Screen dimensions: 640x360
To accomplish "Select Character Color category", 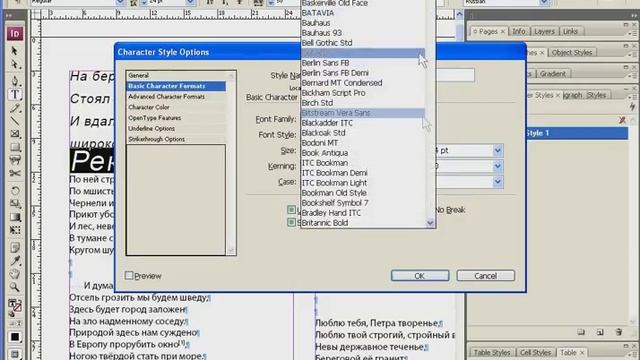I will pos(176,107).
